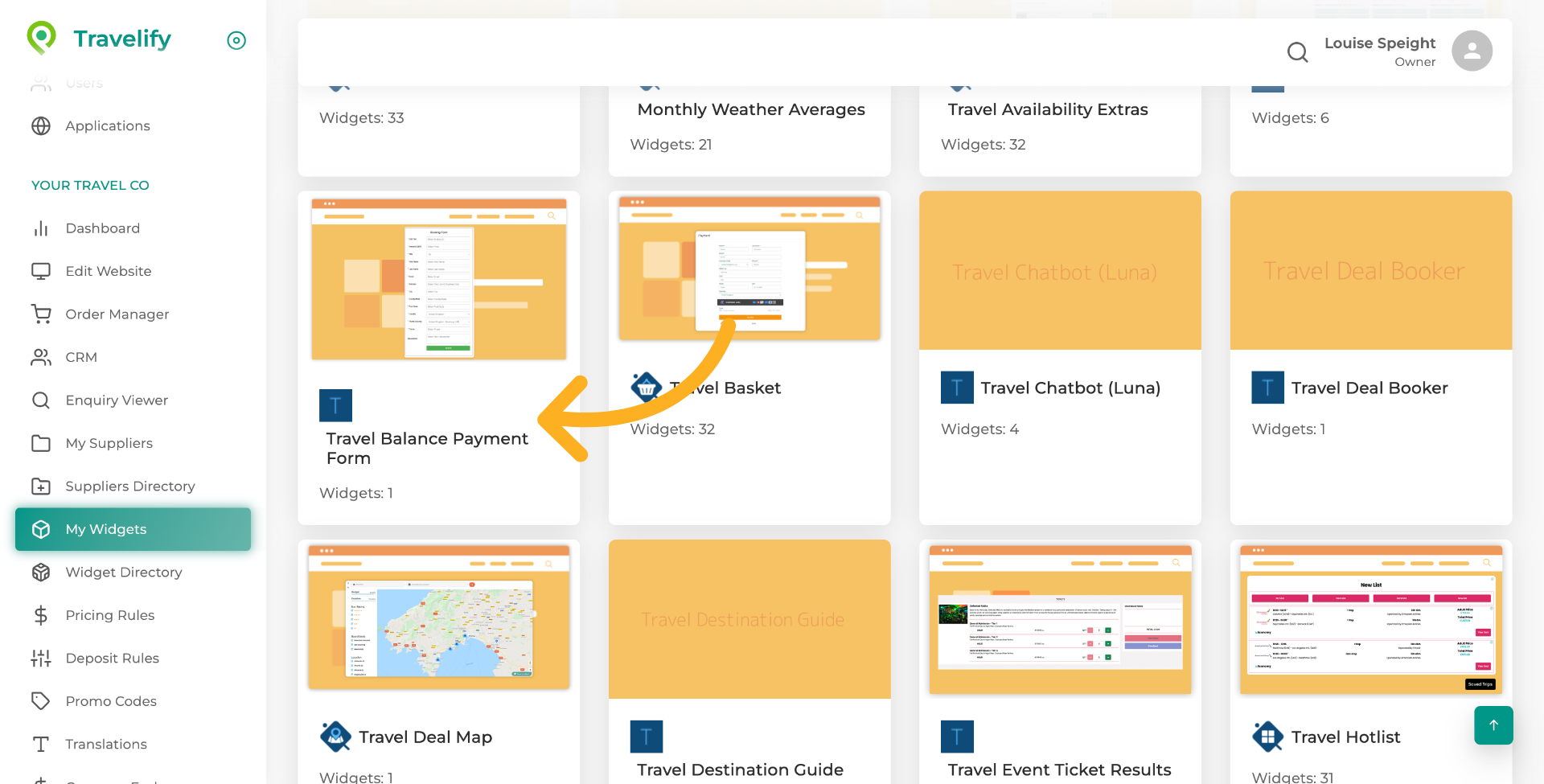This screenshot has width=1544, height=784.
Task: Click the Deposit Rules sliders icon
Action: (41, 658)
